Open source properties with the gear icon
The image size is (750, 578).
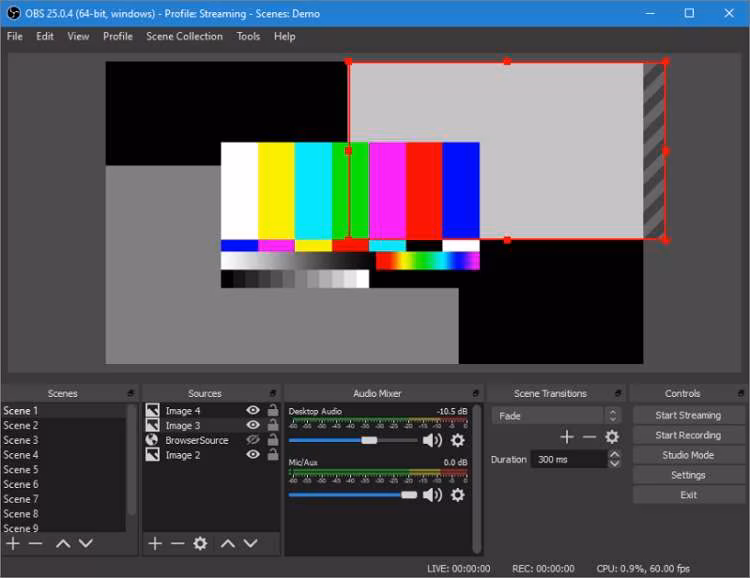click(200, 544)
